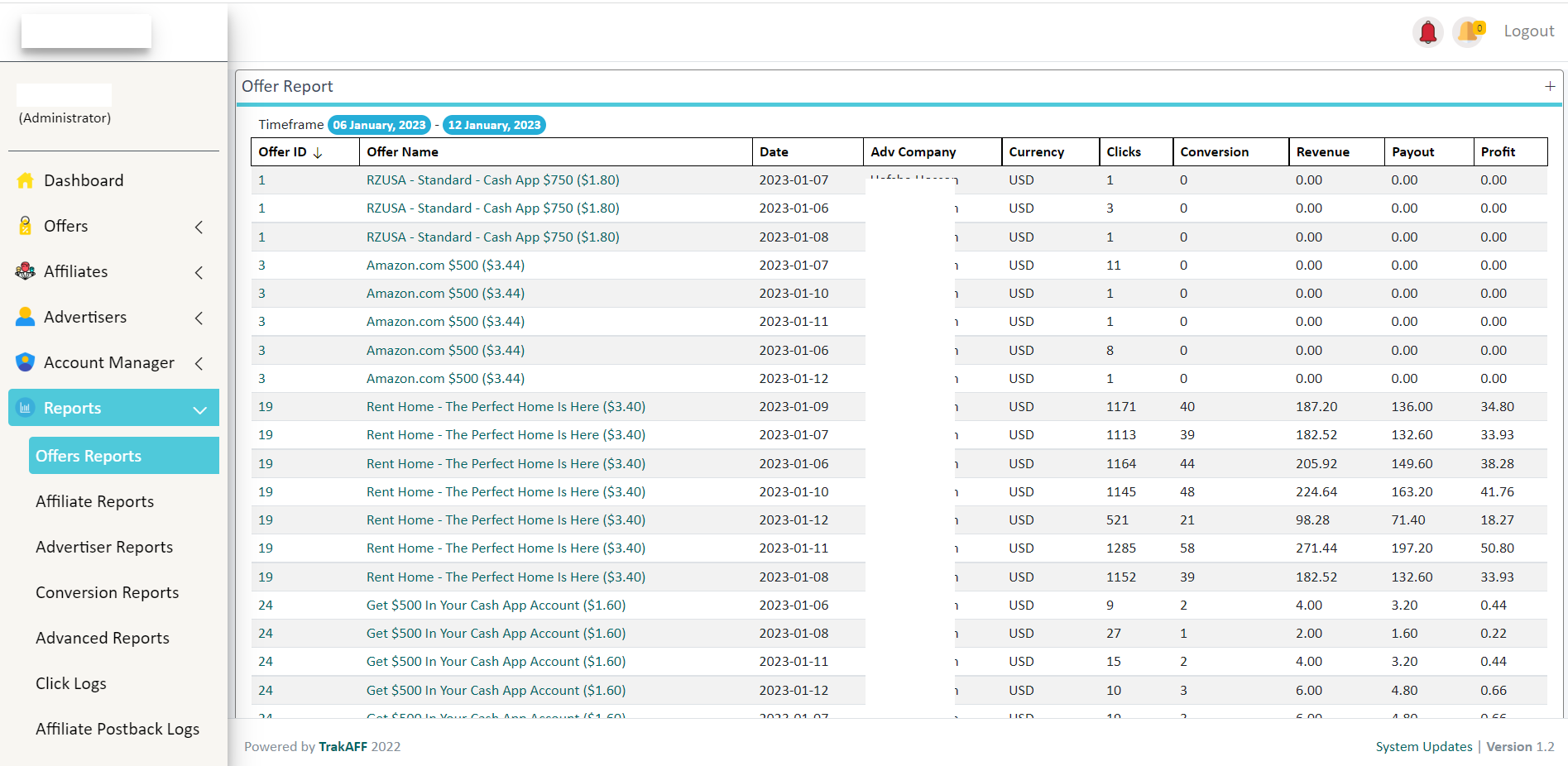The width and height of the screenshot is (1568, 766).
Task: Expand the Offers sidebar section
Action: click(x=199, y=226)
